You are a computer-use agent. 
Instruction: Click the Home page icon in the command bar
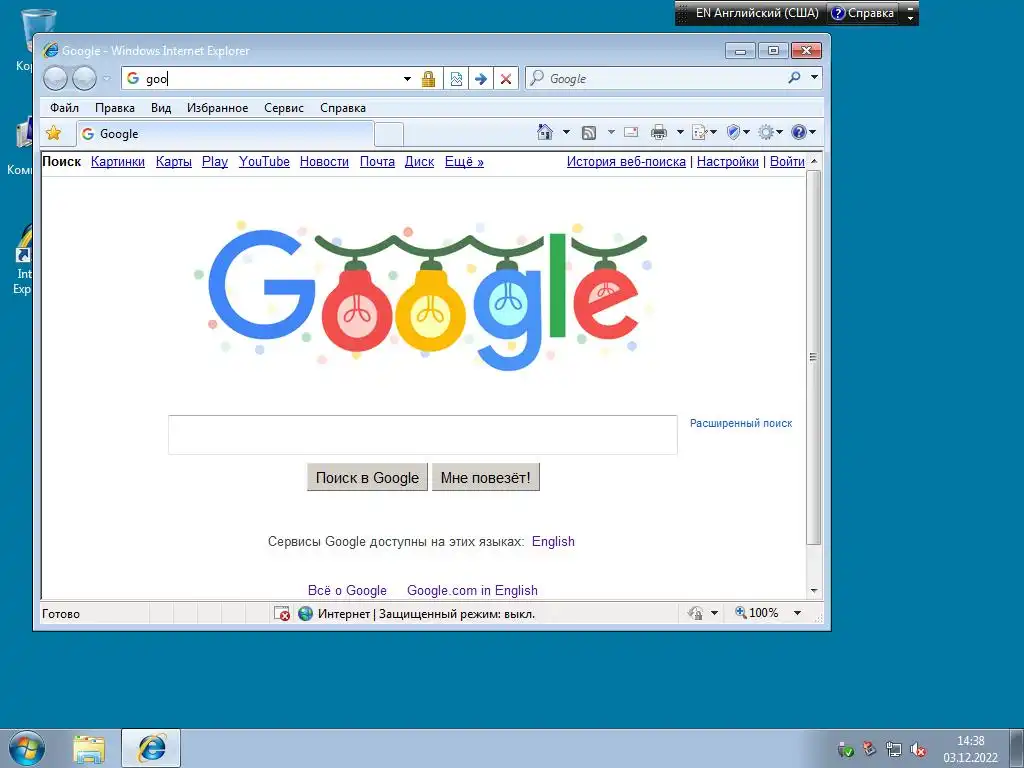point(545,133)
